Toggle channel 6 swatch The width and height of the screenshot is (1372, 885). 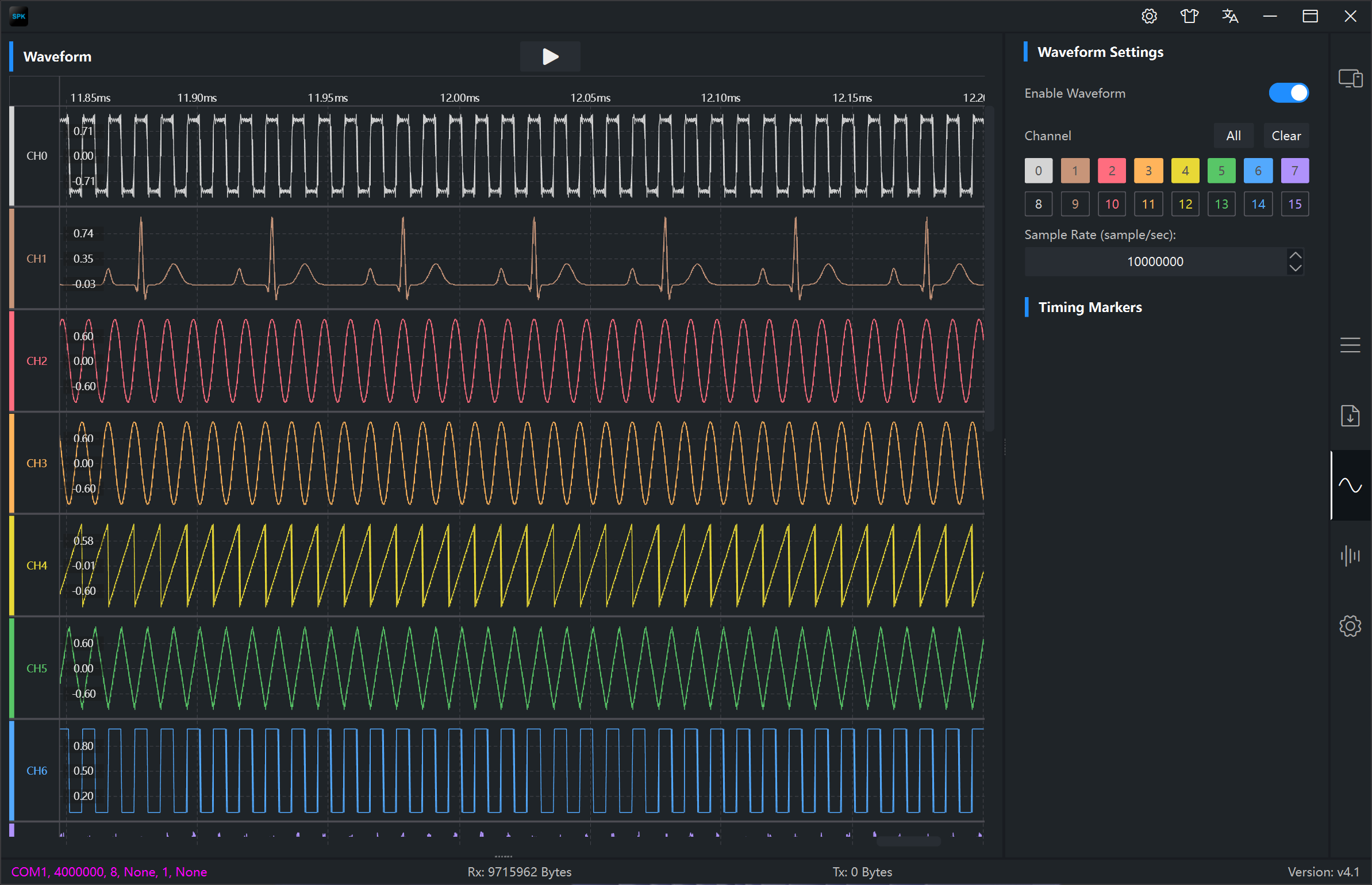point(1258,171)
